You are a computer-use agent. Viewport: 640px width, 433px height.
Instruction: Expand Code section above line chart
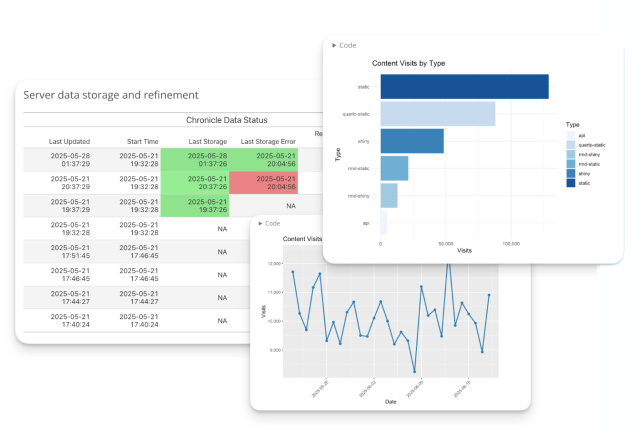click(269, 223)
